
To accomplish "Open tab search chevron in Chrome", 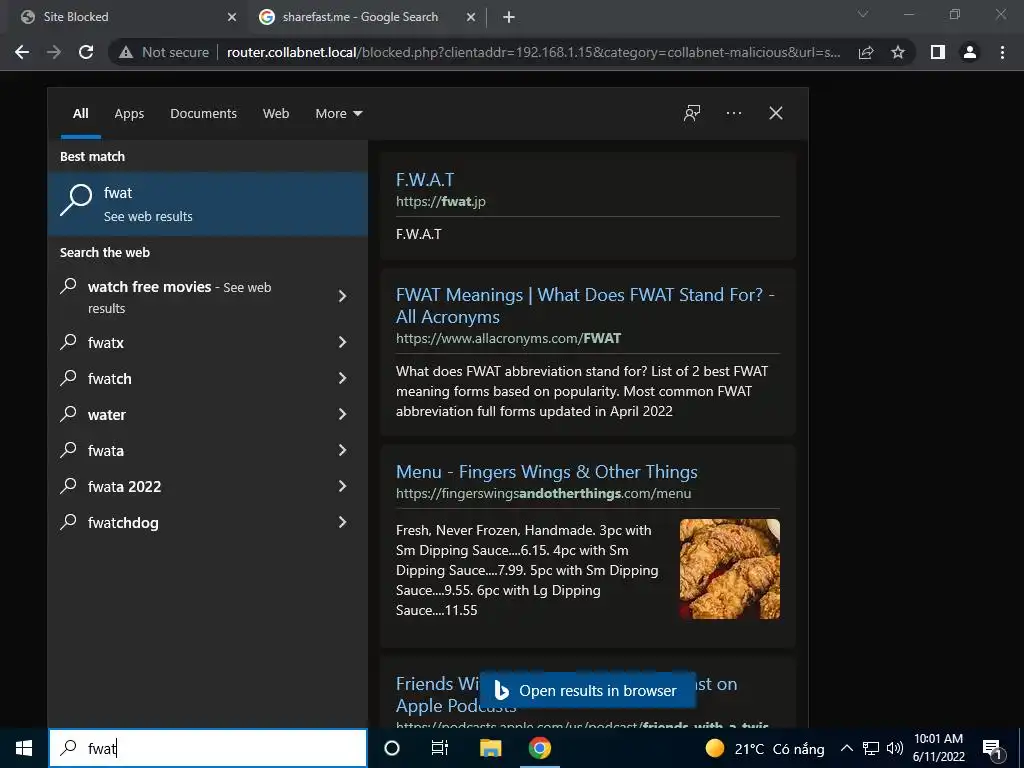I will [x=863, y=14].
